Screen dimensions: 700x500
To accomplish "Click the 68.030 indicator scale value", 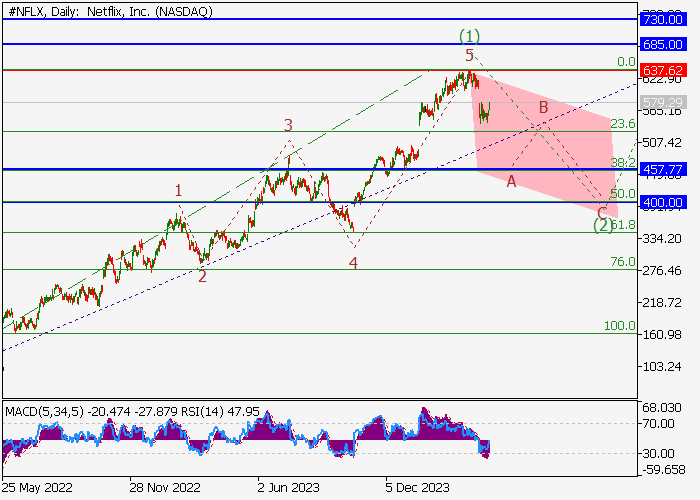I will 662,408.
